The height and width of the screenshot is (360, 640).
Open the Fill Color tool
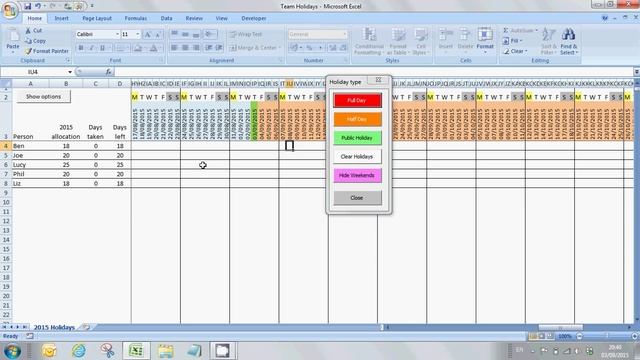(x=138, y=48)
